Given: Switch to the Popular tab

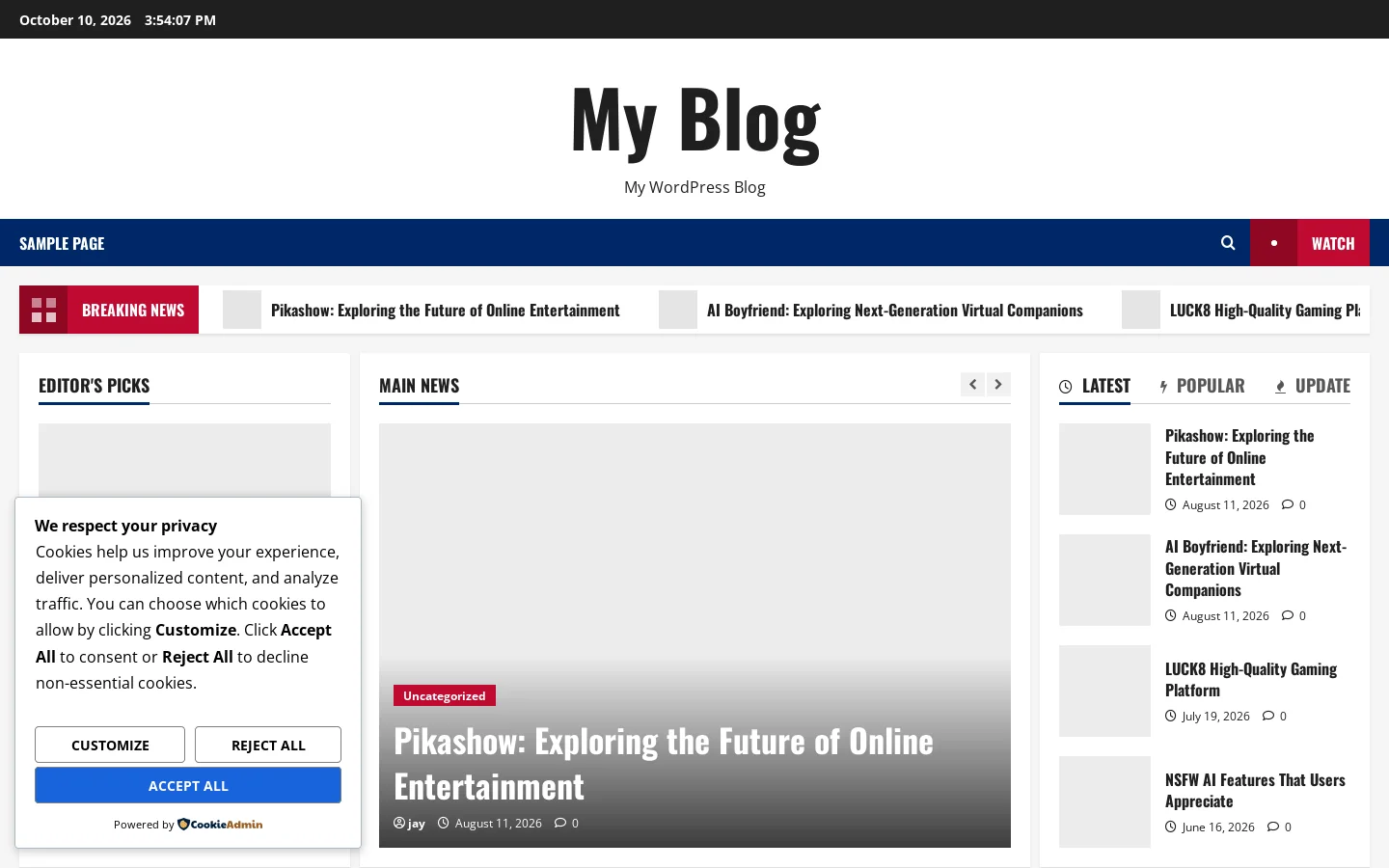Looking at the screenshot, I should (1202, 386).
